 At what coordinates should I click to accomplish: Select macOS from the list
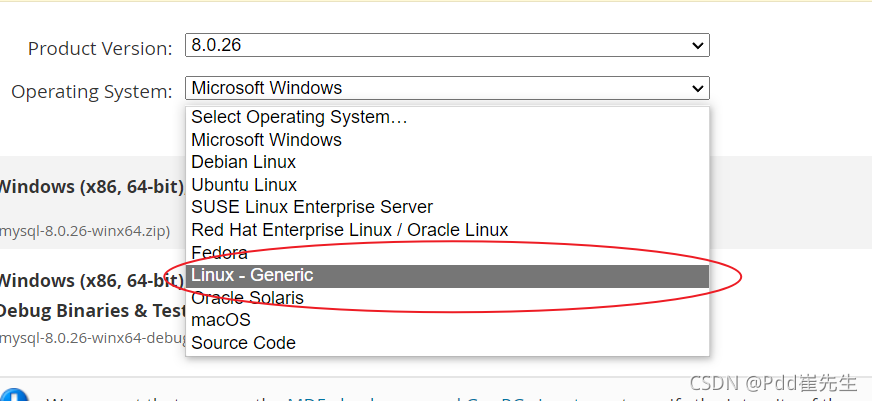(x=447, y=320)
